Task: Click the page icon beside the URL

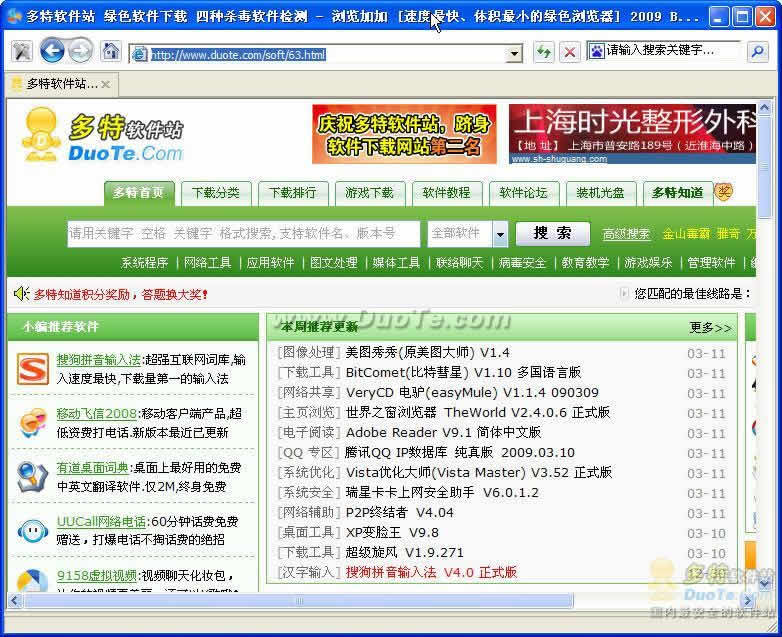Action: (140, 54)
